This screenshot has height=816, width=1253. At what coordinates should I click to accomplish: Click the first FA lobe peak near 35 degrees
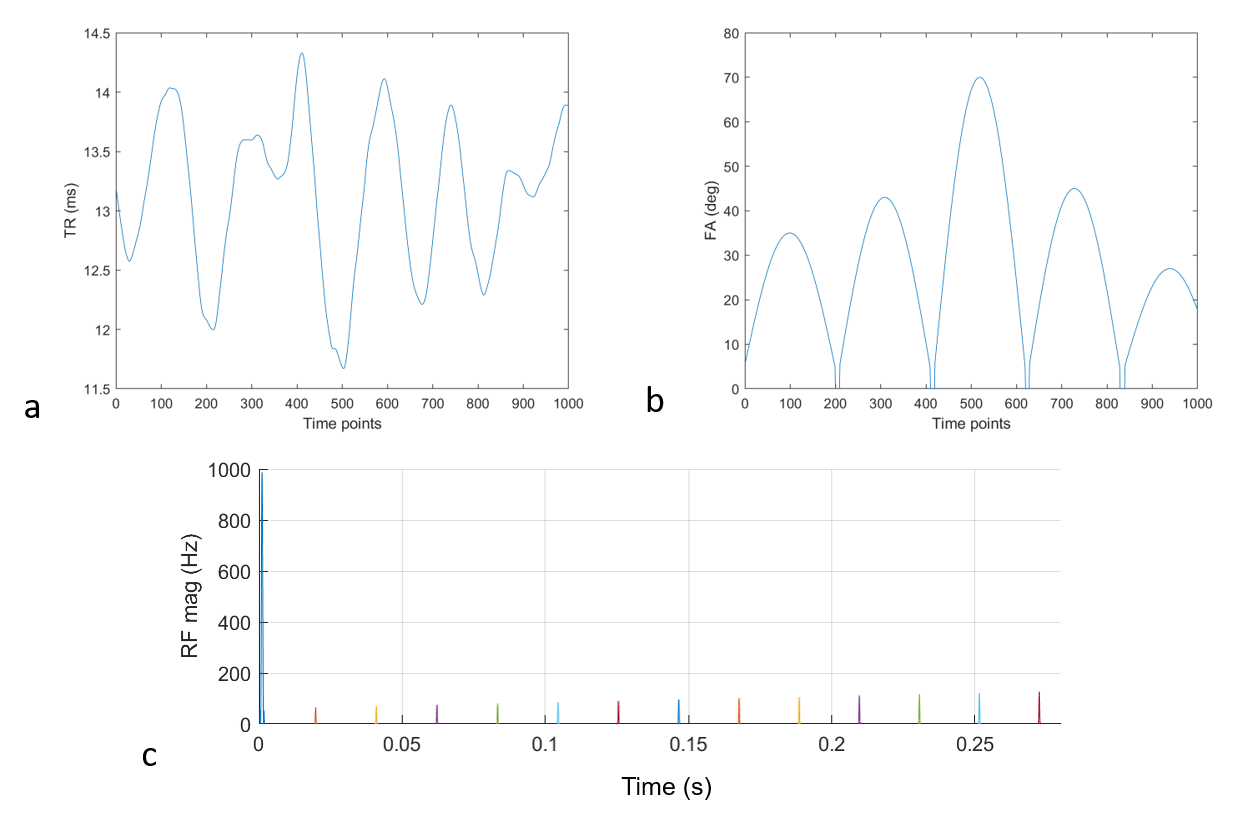790,233
